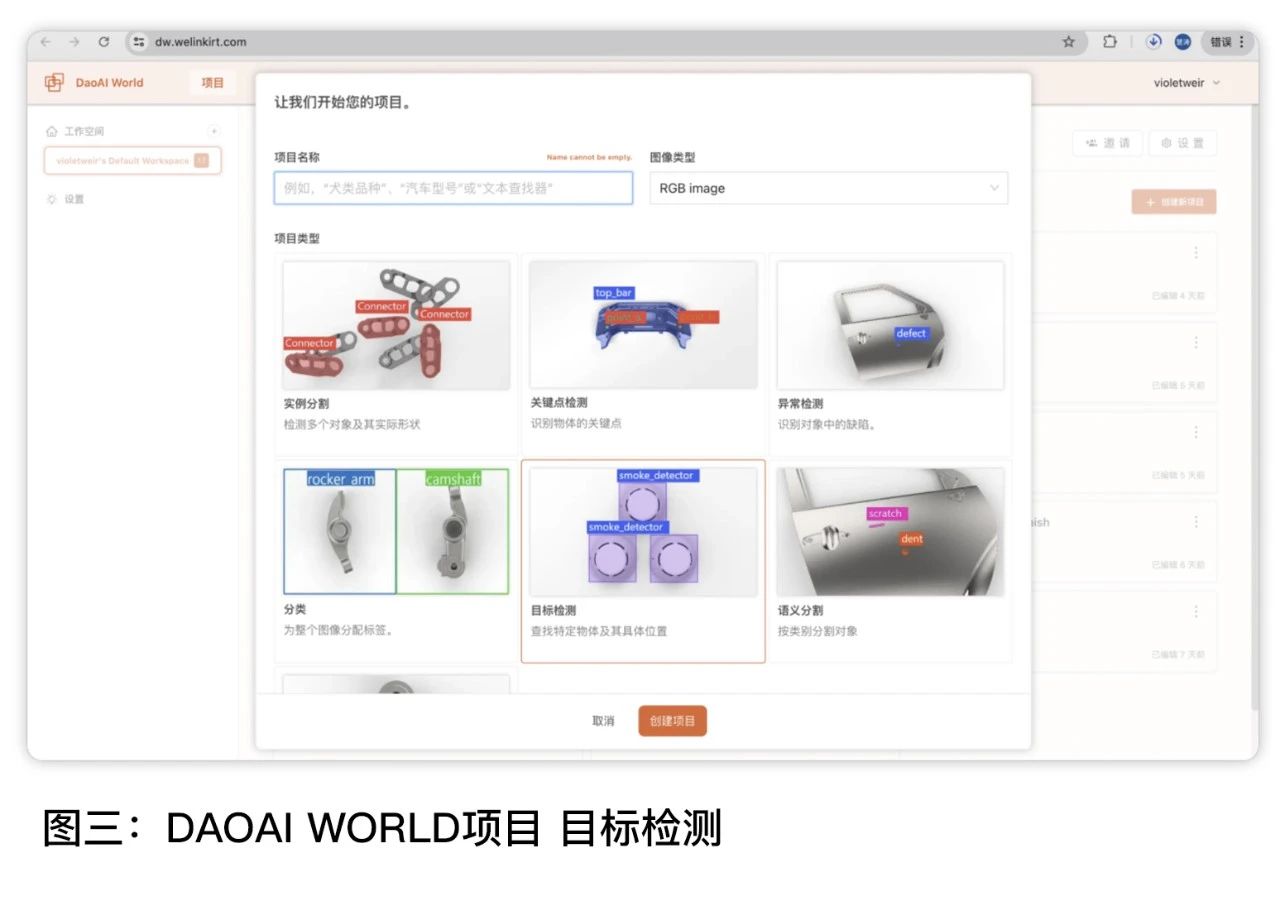Open 设置 in the left sidebar
Viewport: 1280px width, 901px height.
click(x=66, y=199)
